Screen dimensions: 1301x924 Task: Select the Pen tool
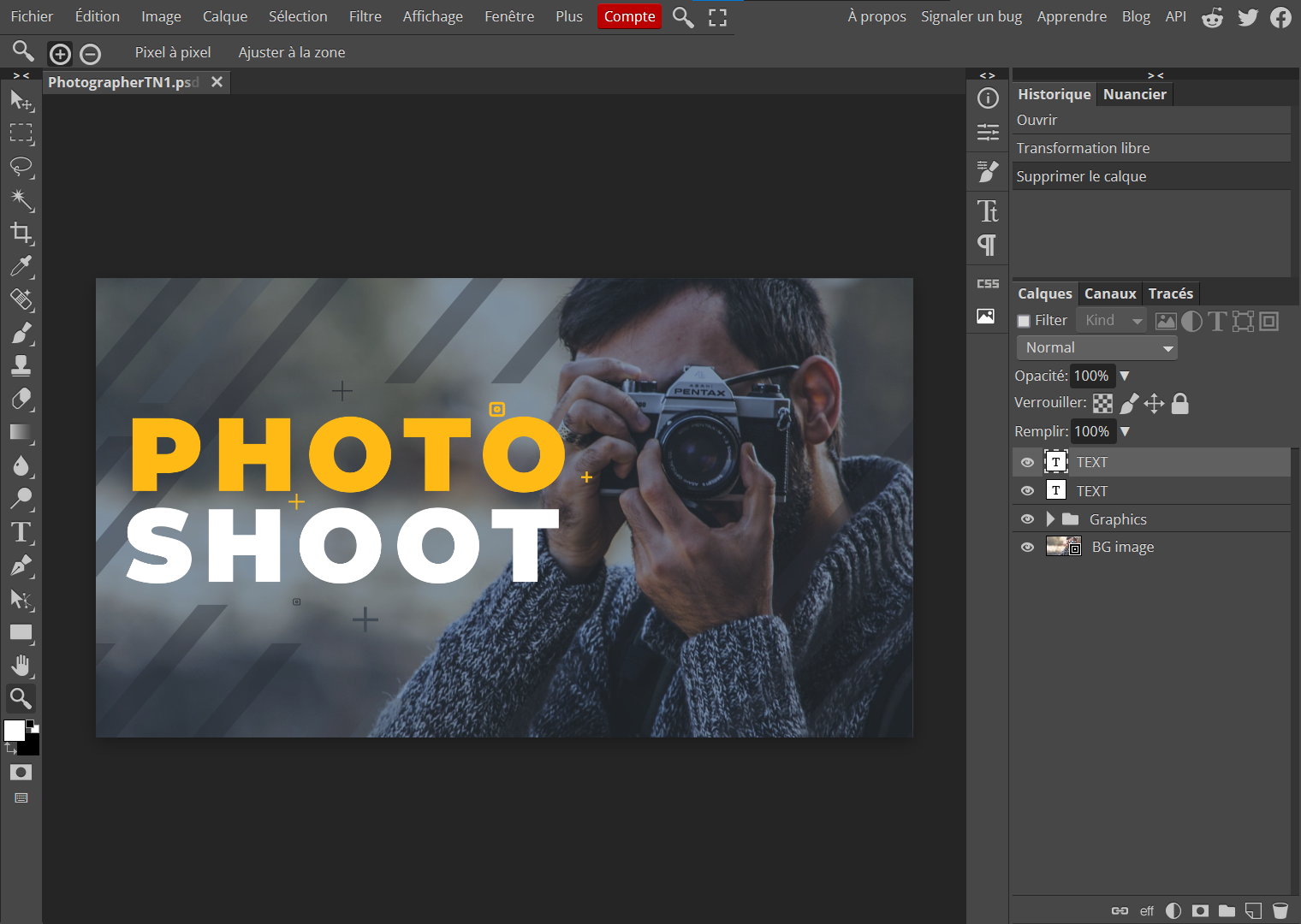click(x=21, y=566)
